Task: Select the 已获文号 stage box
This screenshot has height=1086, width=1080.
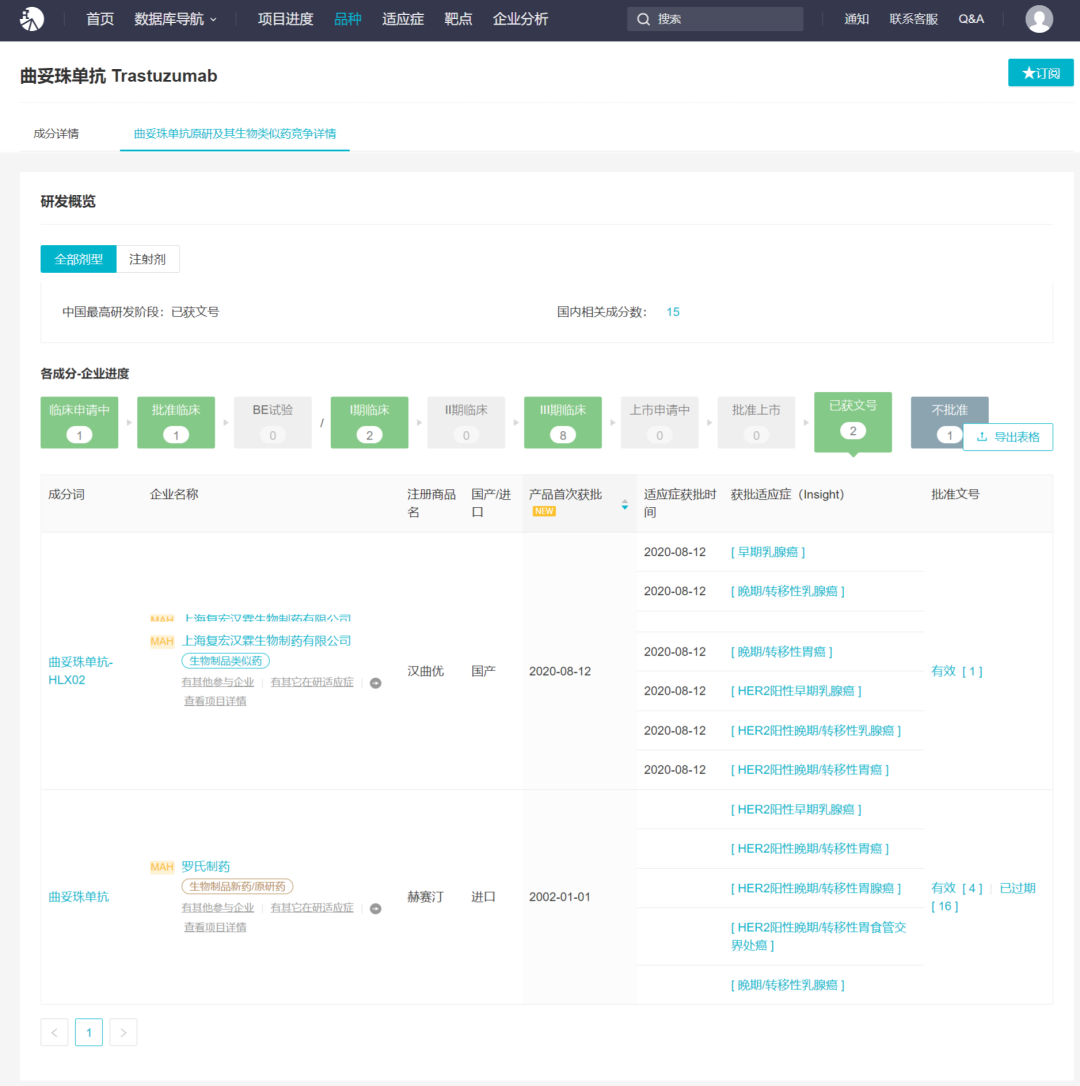Action: click(853, 422)
